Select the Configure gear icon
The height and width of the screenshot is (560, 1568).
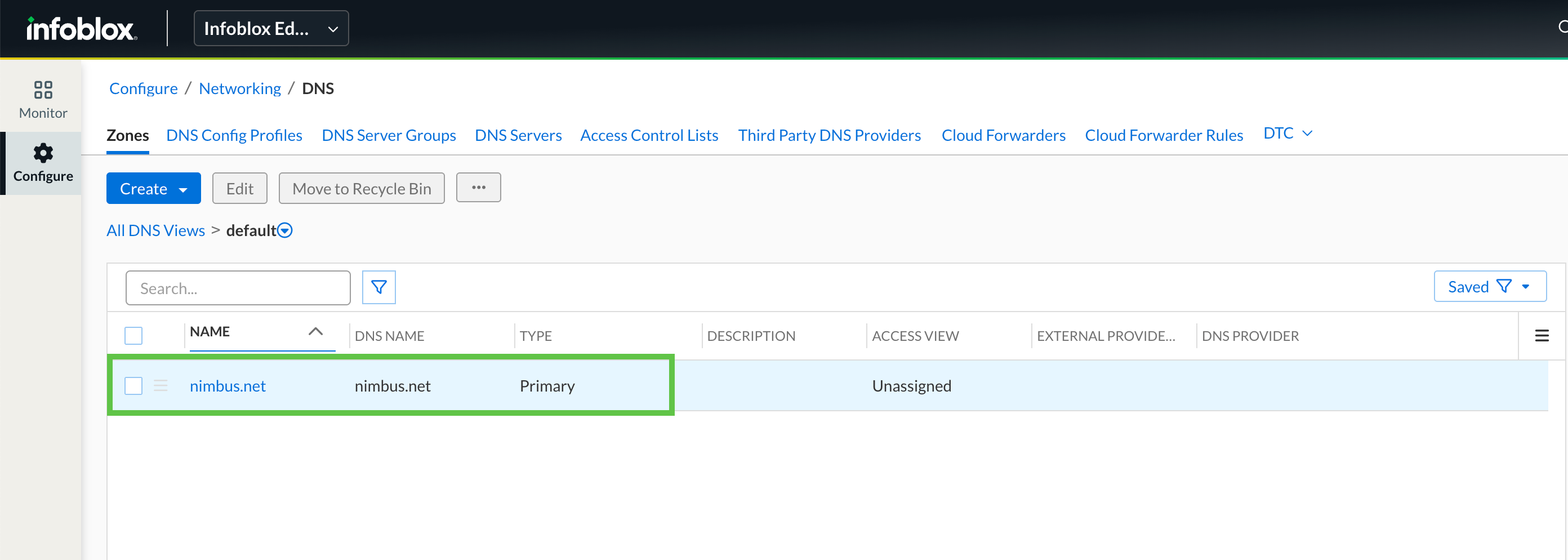(43, 153)
